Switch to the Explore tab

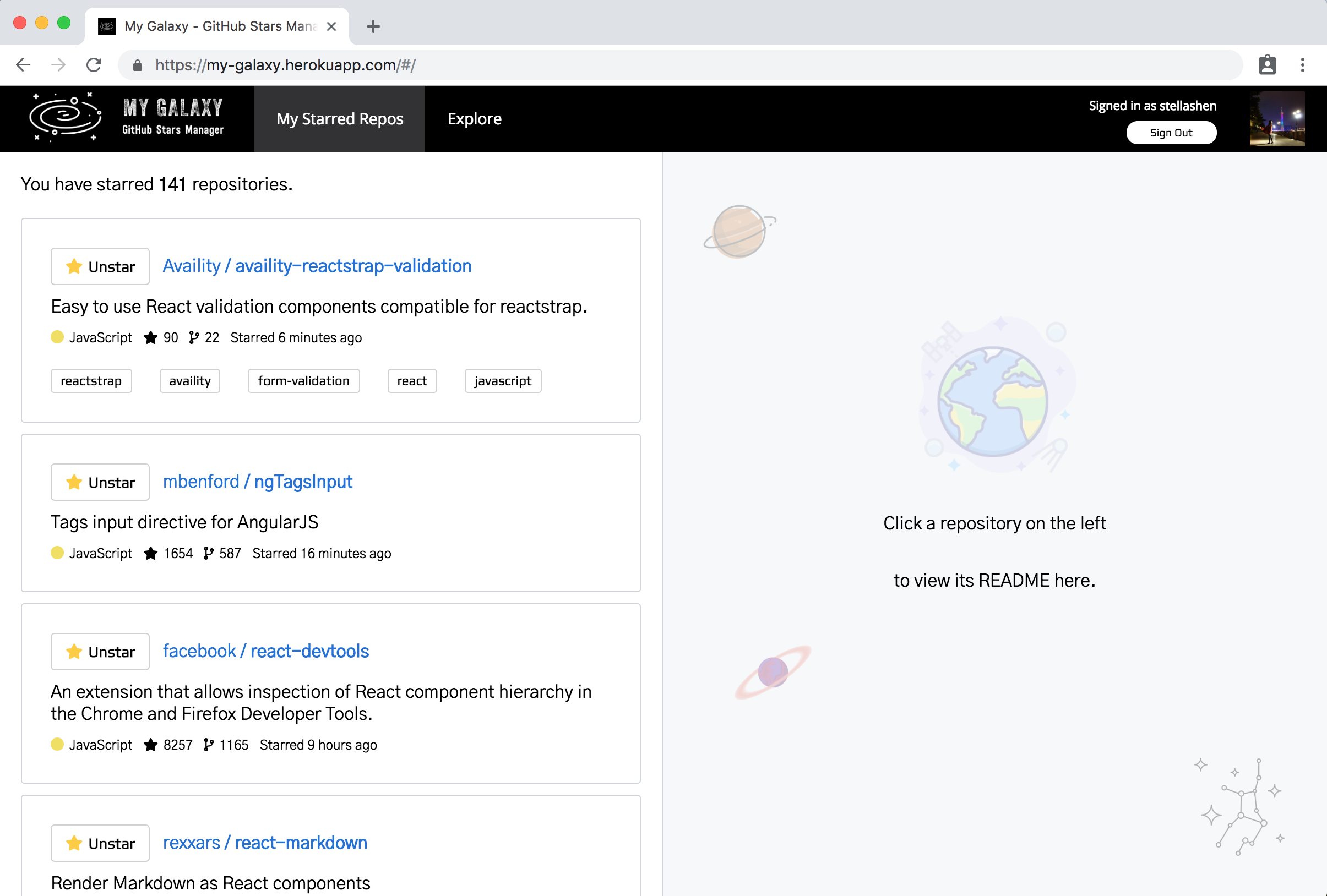click(x=474, y=119)
